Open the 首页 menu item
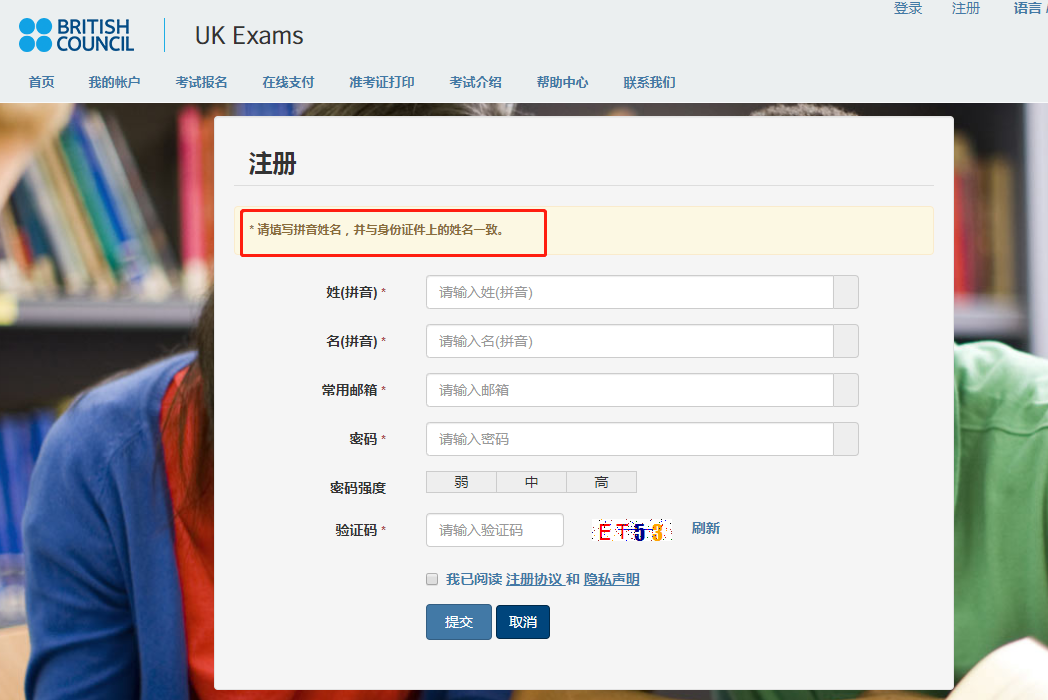This screenshot has width=1048, height=700. 41,82
